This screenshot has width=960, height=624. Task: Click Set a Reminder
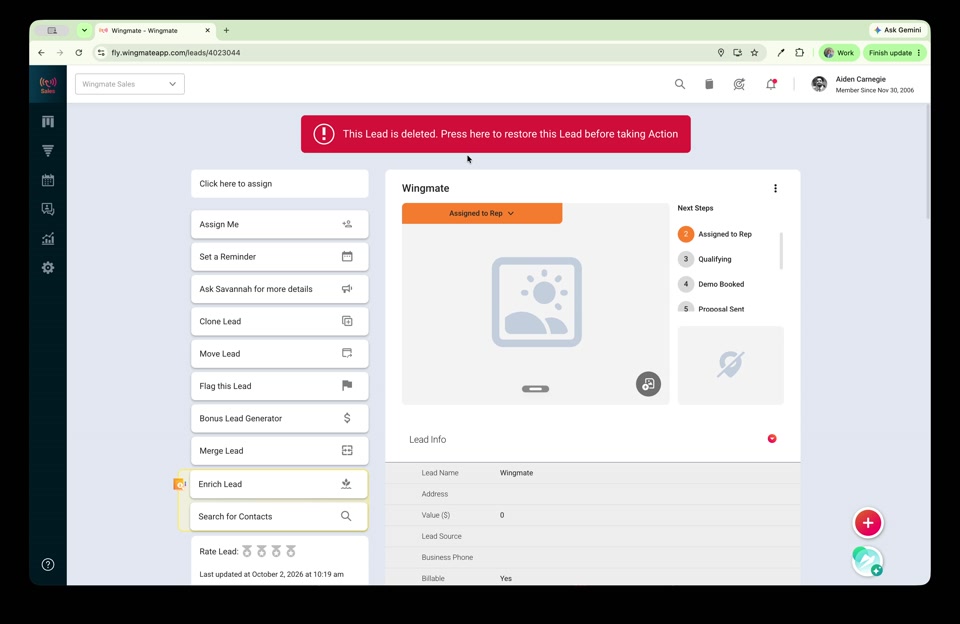pyautogui.click(x=280, y=257)
